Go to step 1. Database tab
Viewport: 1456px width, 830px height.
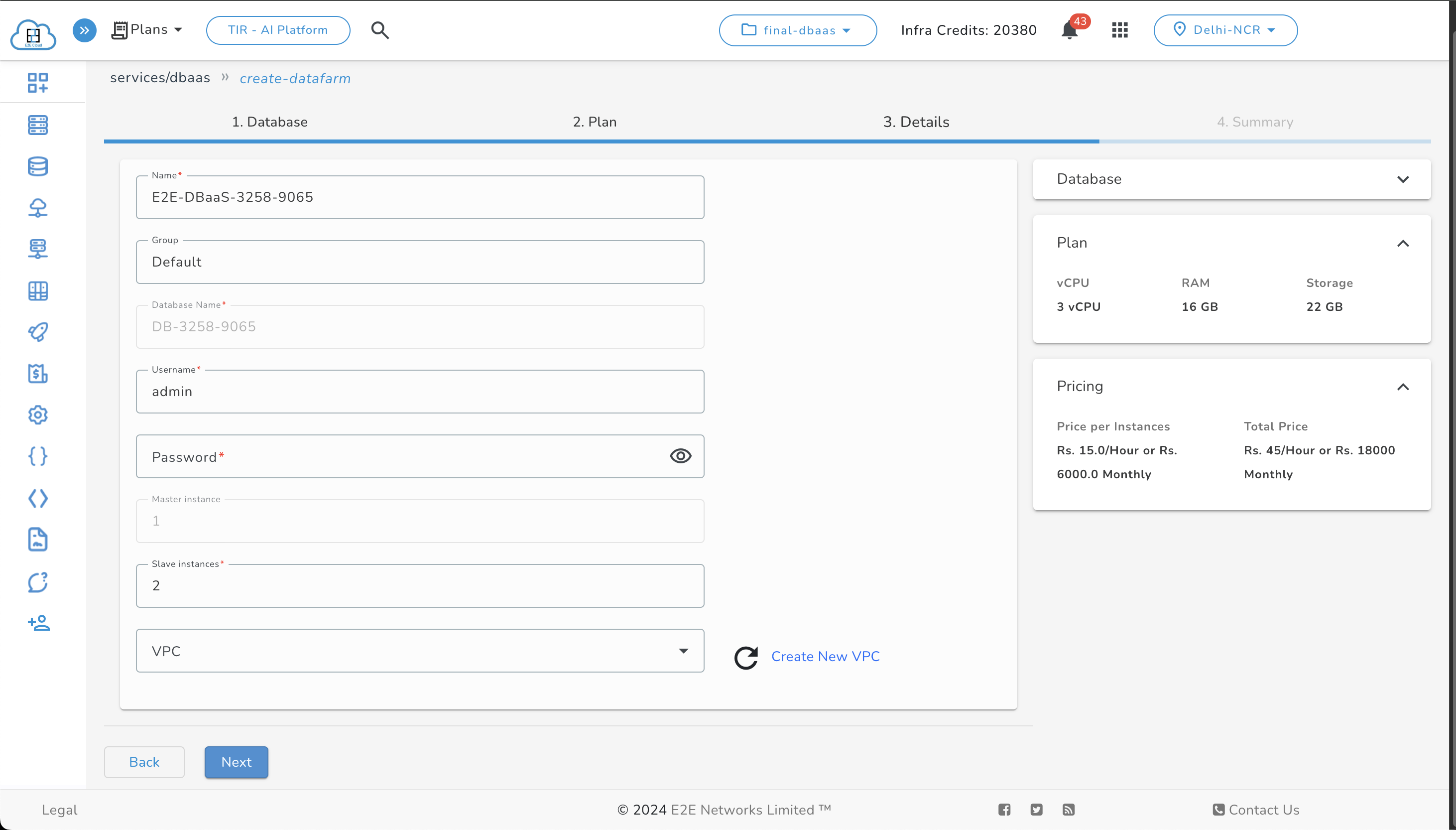pyautogui.click(x=269, y=122)
